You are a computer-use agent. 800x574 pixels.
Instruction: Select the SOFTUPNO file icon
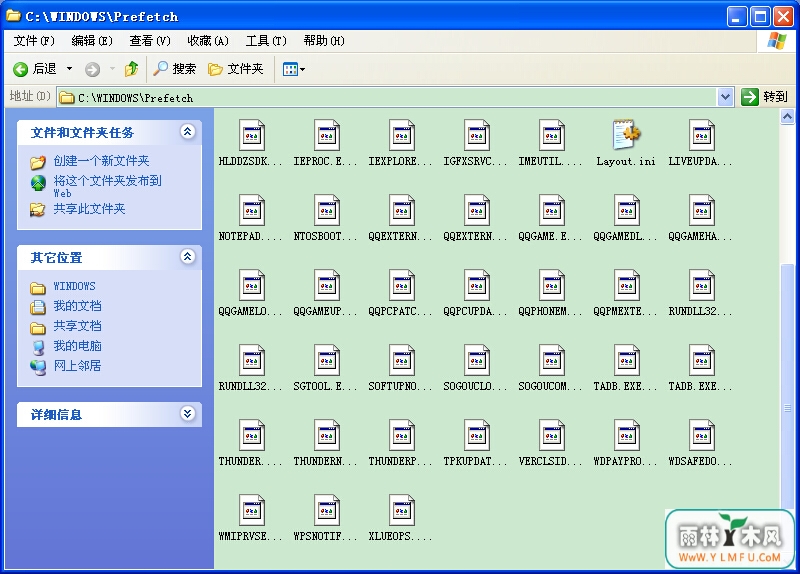pyautogui.click(x=402, y=360)
